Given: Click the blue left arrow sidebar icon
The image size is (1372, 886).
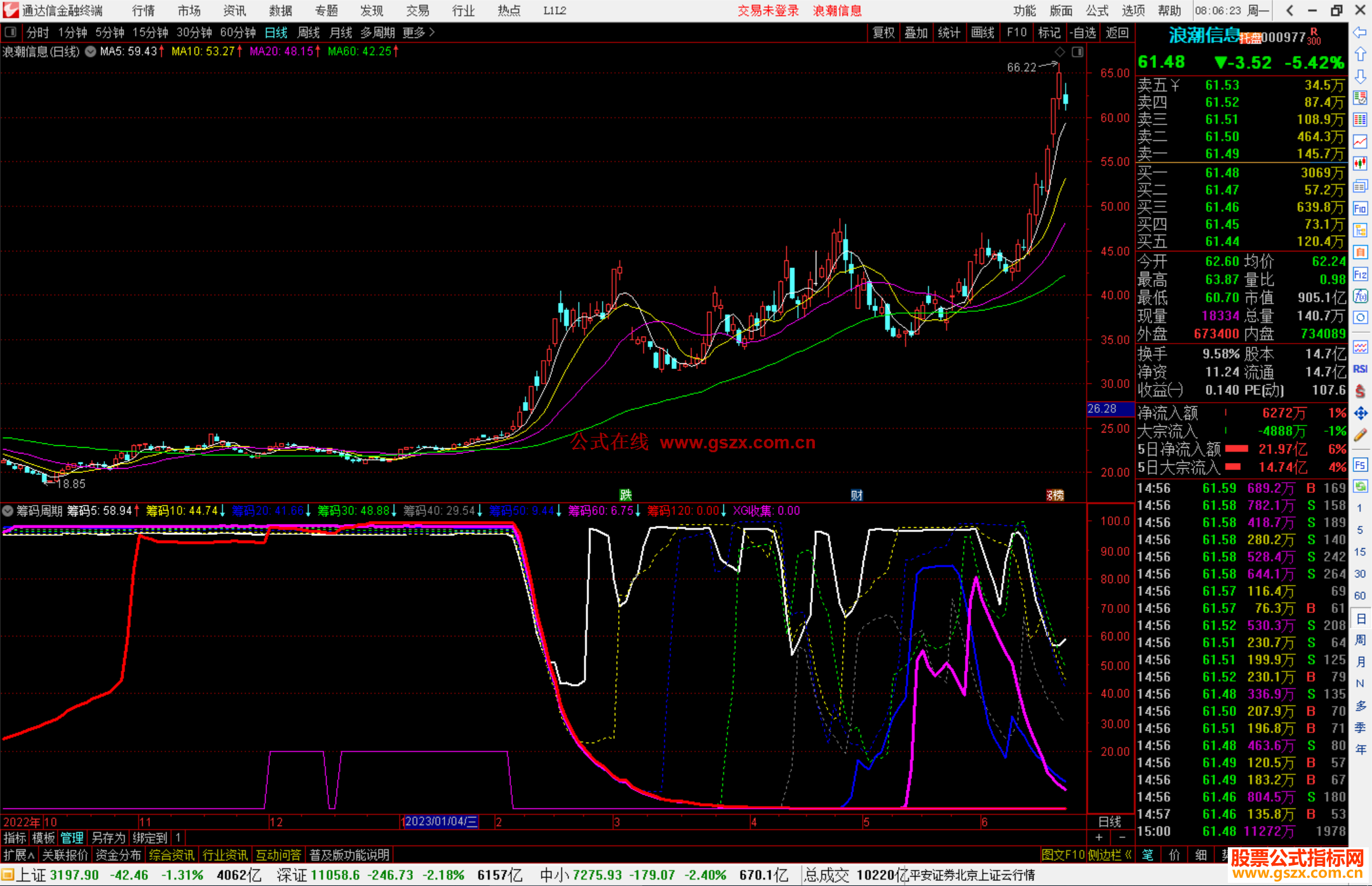Looking at the screenshot, I should tap(1360, 32).
